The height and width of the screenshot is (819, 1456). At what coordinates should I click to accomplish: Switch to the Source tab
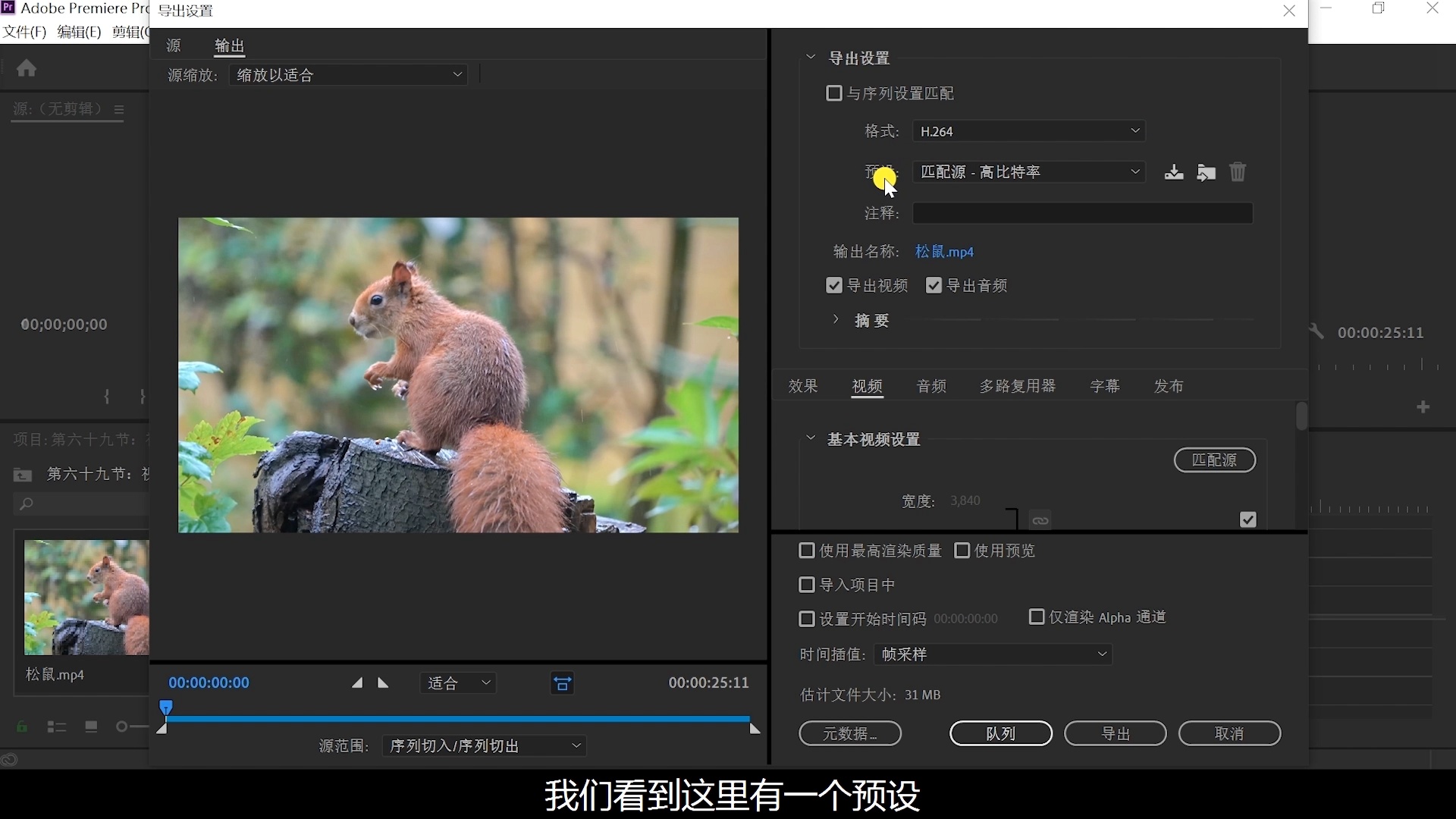(x=174, y=45)
